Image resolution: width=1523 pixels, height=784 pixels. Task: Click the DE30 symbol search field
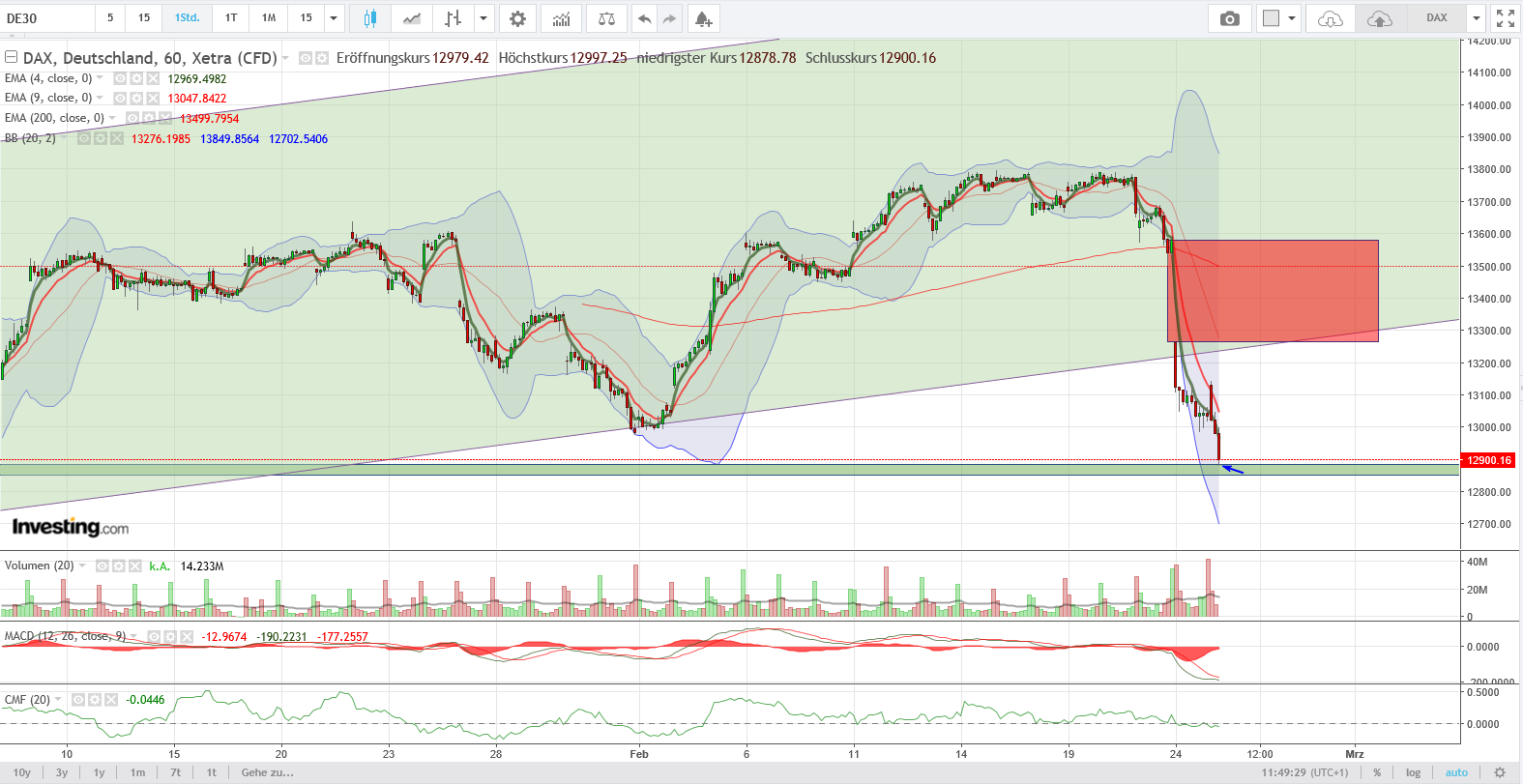click(48, 18)
